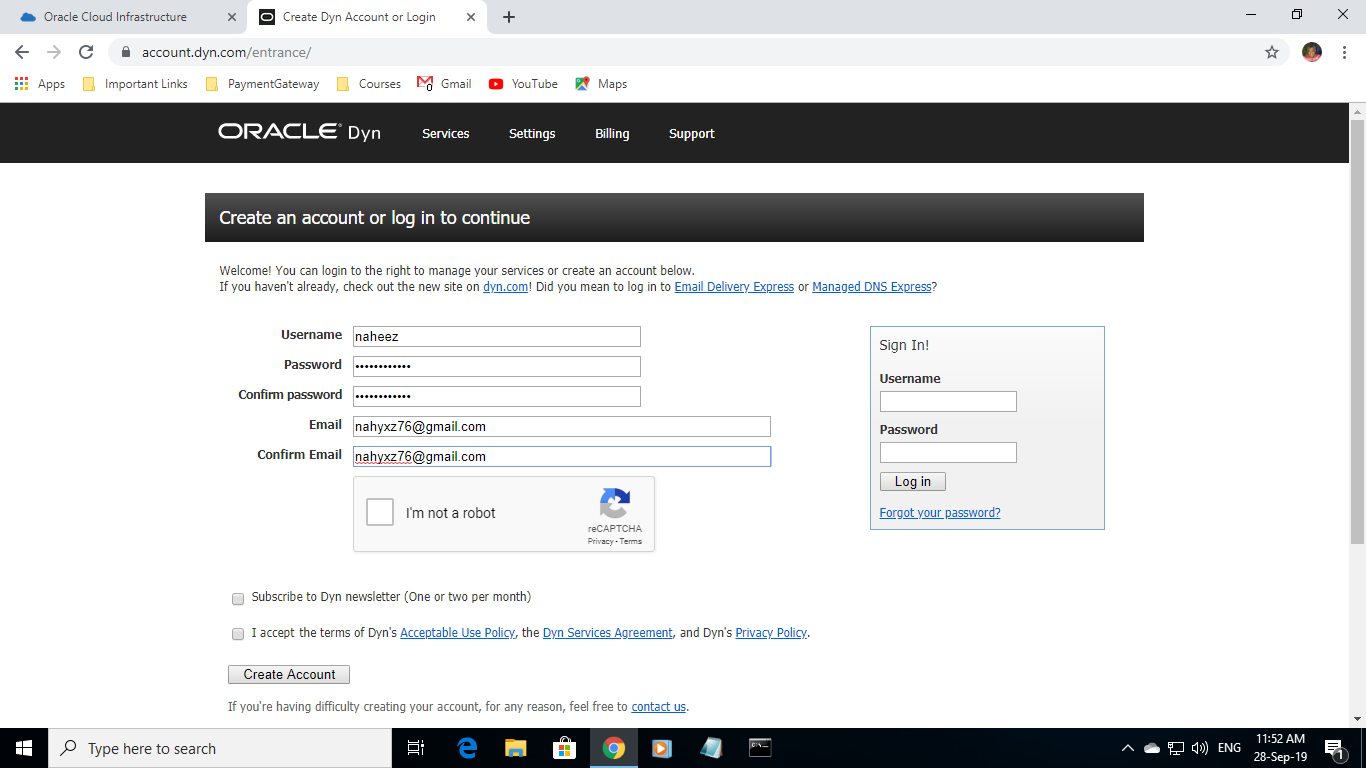Image resolution: width=1366 pixels, height=768 pixels.
Task: Click the Sign In Username field
Action: point(948,402)
